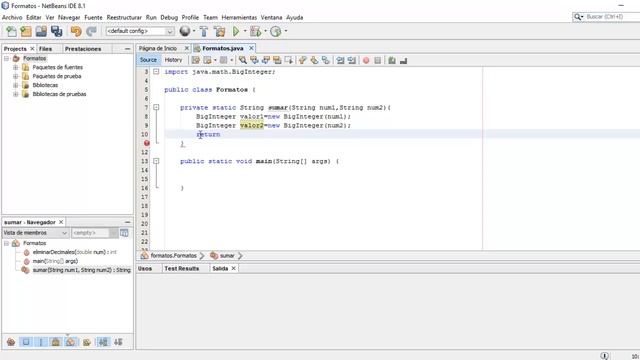Expand the Bibliotecas node
Screen dimensions: 640x360
click(16, 85)
